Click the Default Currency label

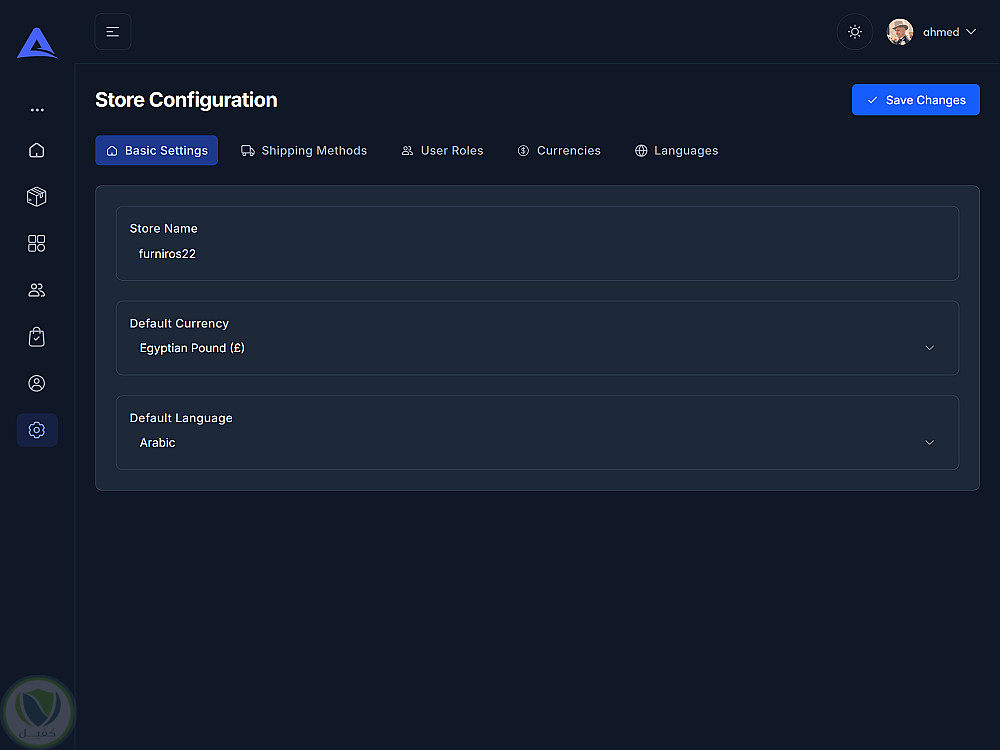tap(179, 323)
